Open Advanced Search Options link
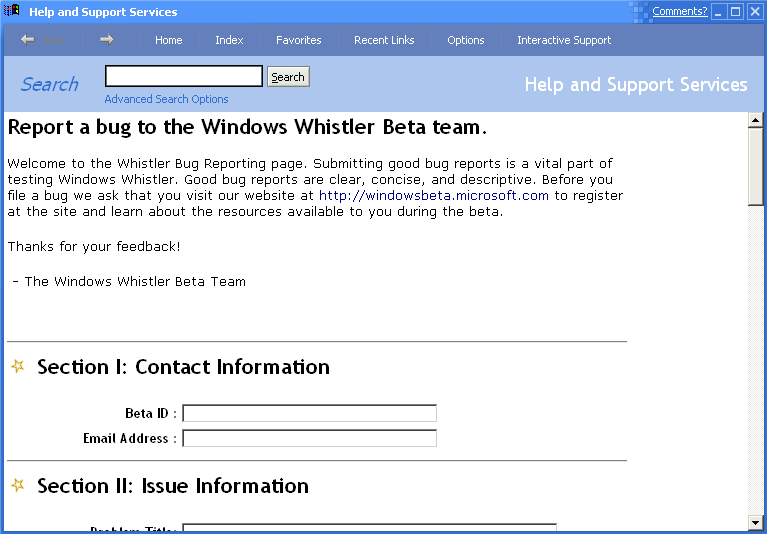 (x=166, y=99)
